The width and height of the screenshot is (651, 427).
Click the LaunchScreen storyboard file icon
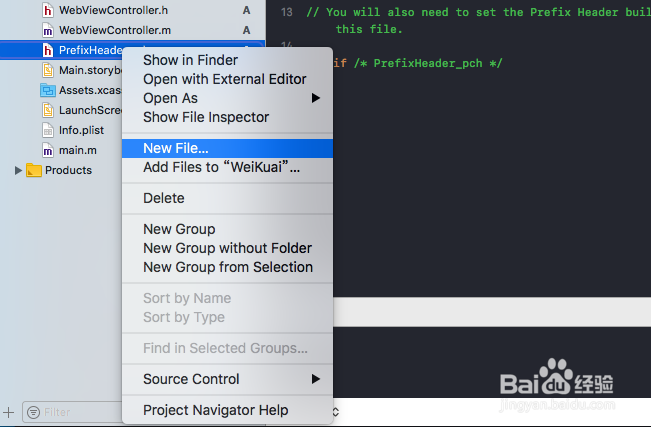[48, 110]
